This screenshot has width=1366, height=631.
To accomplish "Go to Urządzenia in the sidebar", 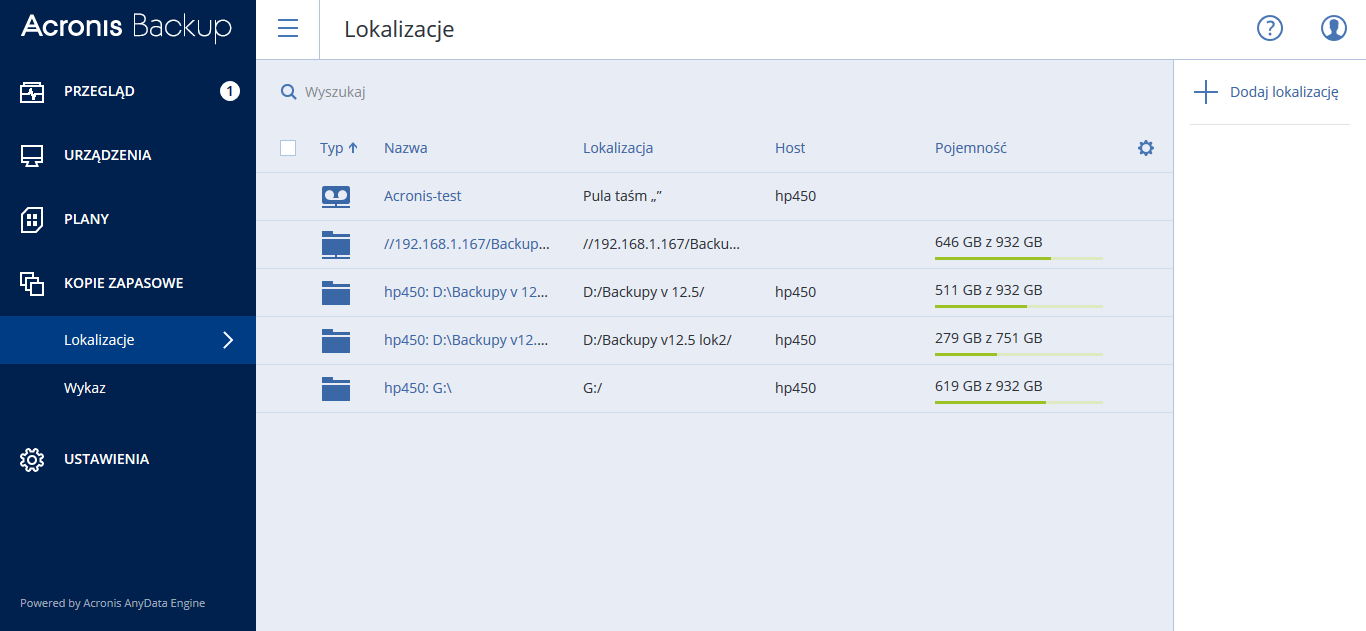I will point(107,155).
